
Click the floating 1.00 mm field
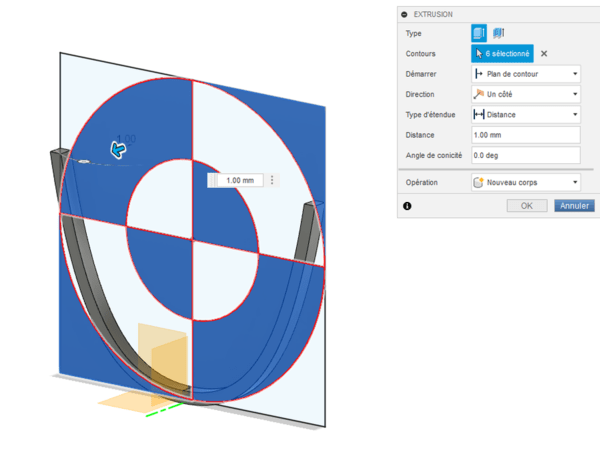coord(240,180)
